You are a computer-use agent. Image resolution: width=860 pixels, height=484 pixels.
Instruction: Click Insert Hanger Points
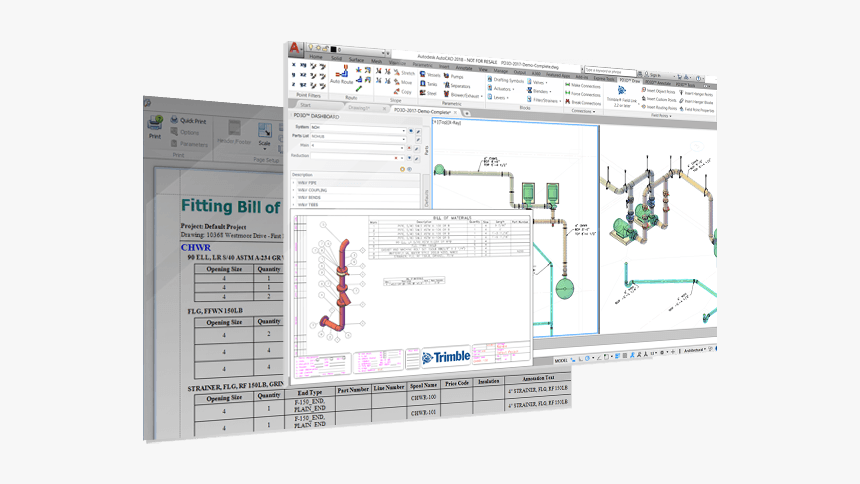coord(696,94)
